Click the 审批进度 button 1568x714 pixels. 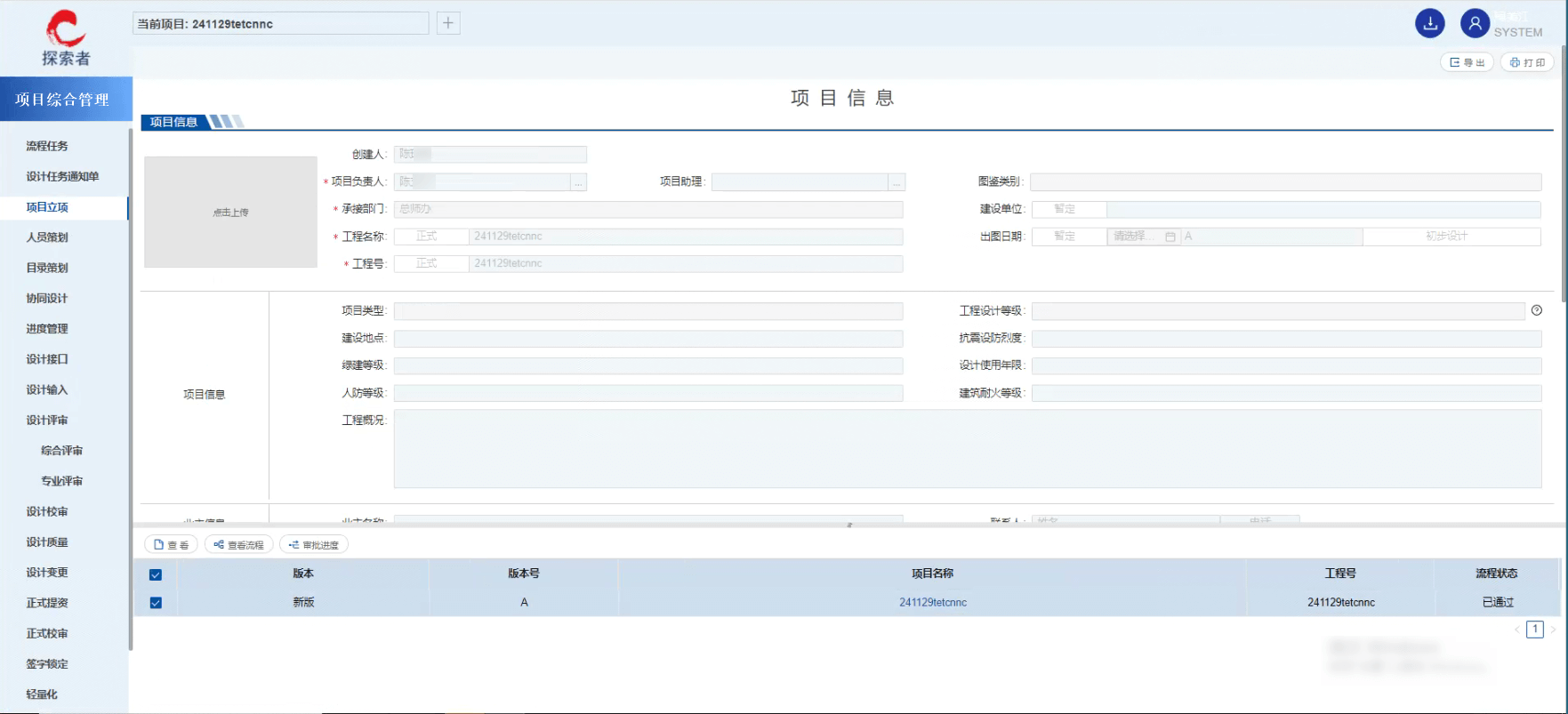(314, 545)
